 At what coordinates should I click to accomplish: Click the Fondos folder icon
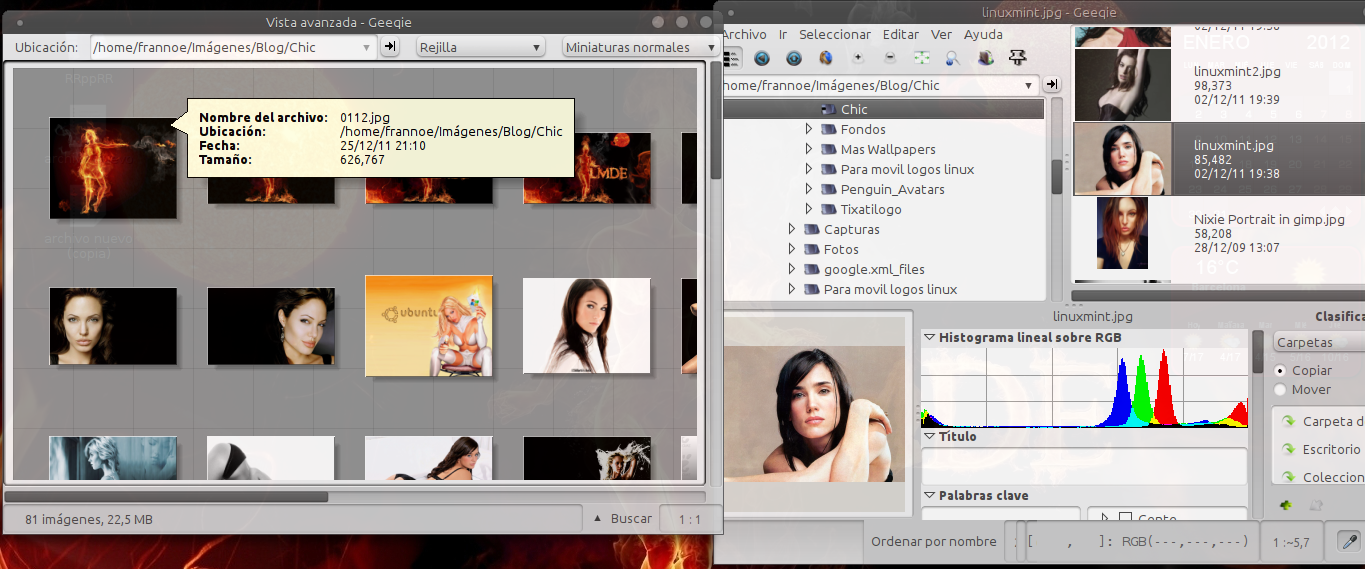point(828,129)
